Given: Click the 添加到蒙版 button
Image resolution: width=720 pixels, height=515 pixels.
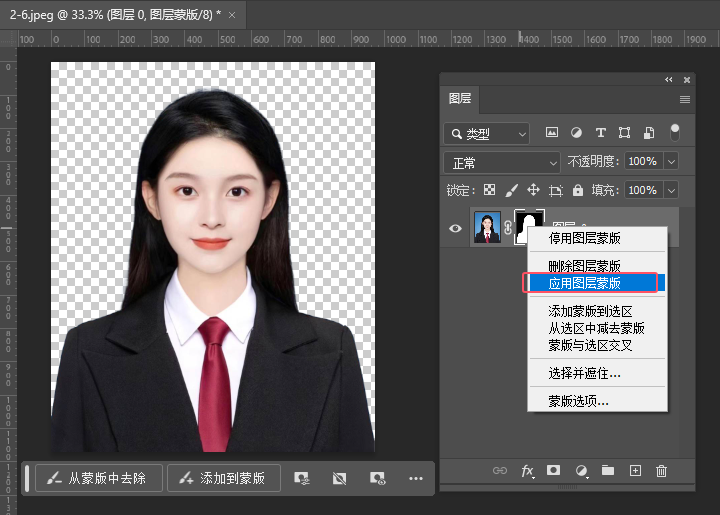Looking at the screenshot, I should pos(224,478).
